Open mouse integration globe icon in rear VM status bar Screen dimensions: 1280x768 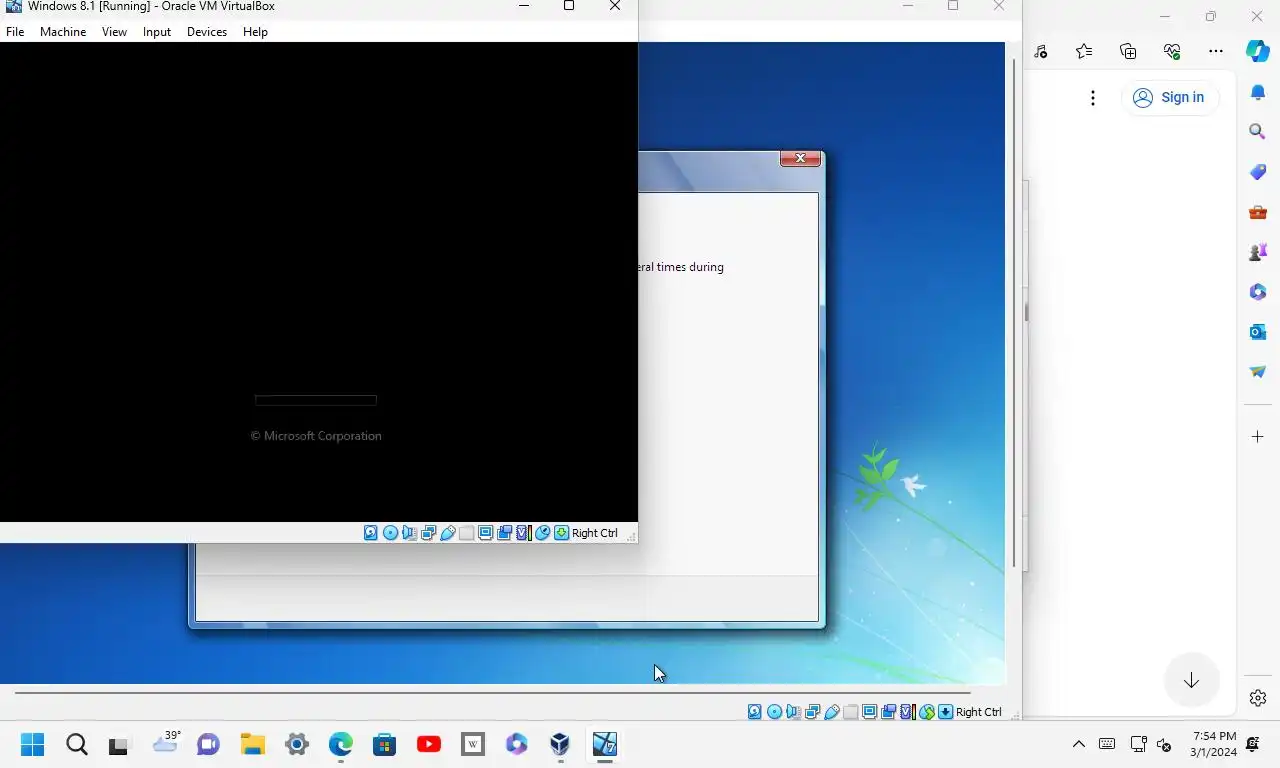(x=927, y=712)
